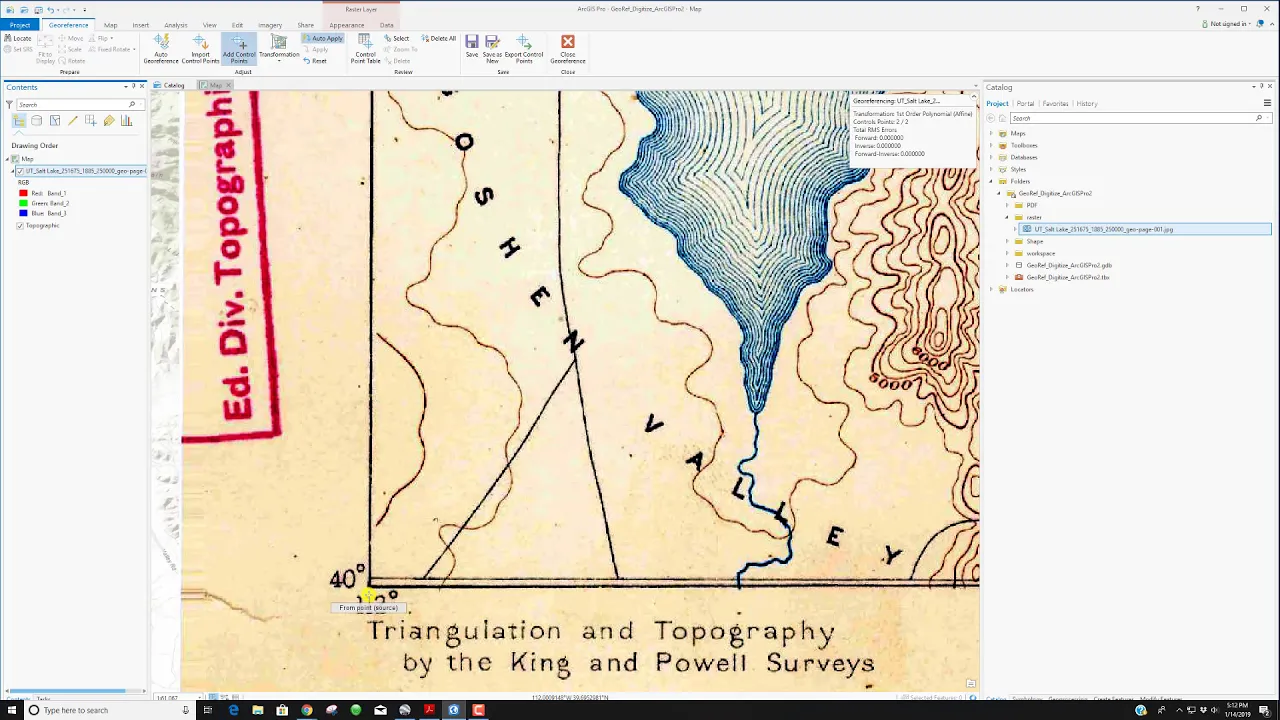Open the Data ribbon tab
Screen dimensions: 1280x720
coord(386,25)
